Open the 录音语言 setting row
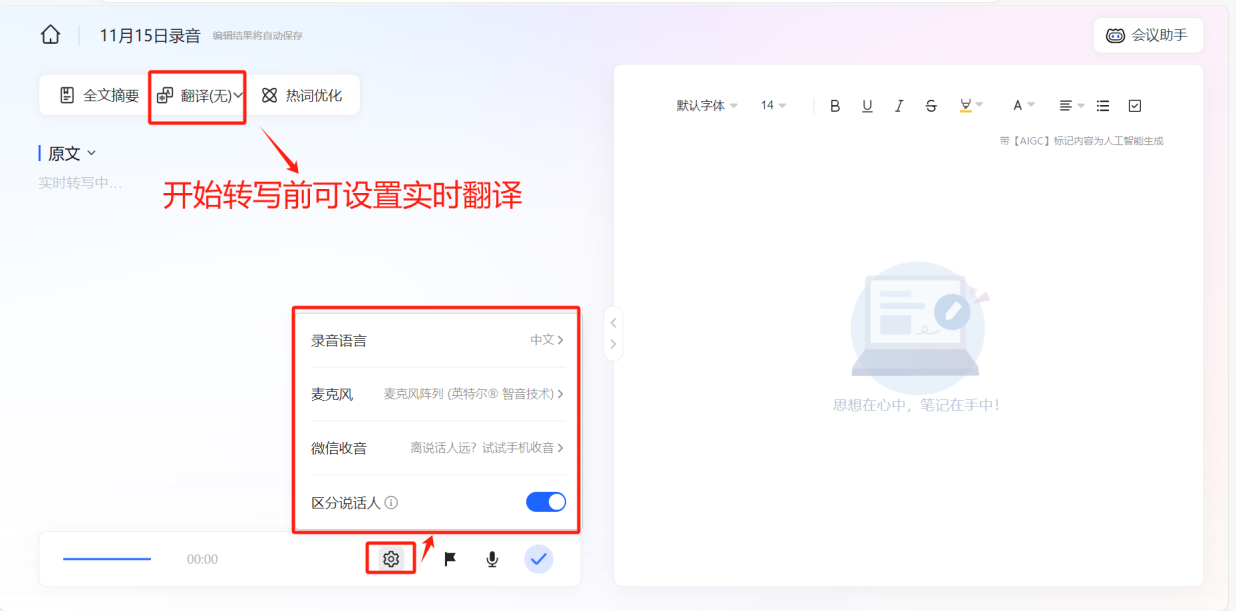The height and width of the screenshot is (611, 1236). pos(438,340)
